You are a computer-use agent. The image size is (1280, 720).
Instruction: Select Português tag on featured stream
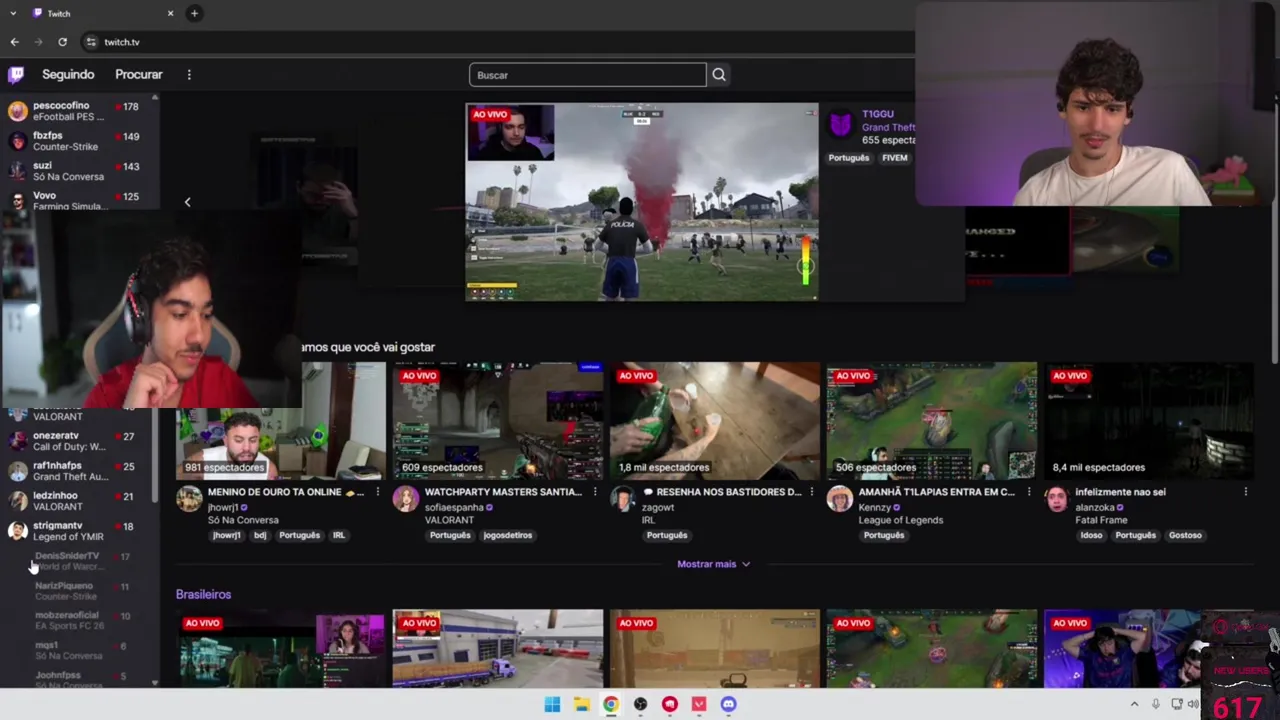click(x=848, y=158)
